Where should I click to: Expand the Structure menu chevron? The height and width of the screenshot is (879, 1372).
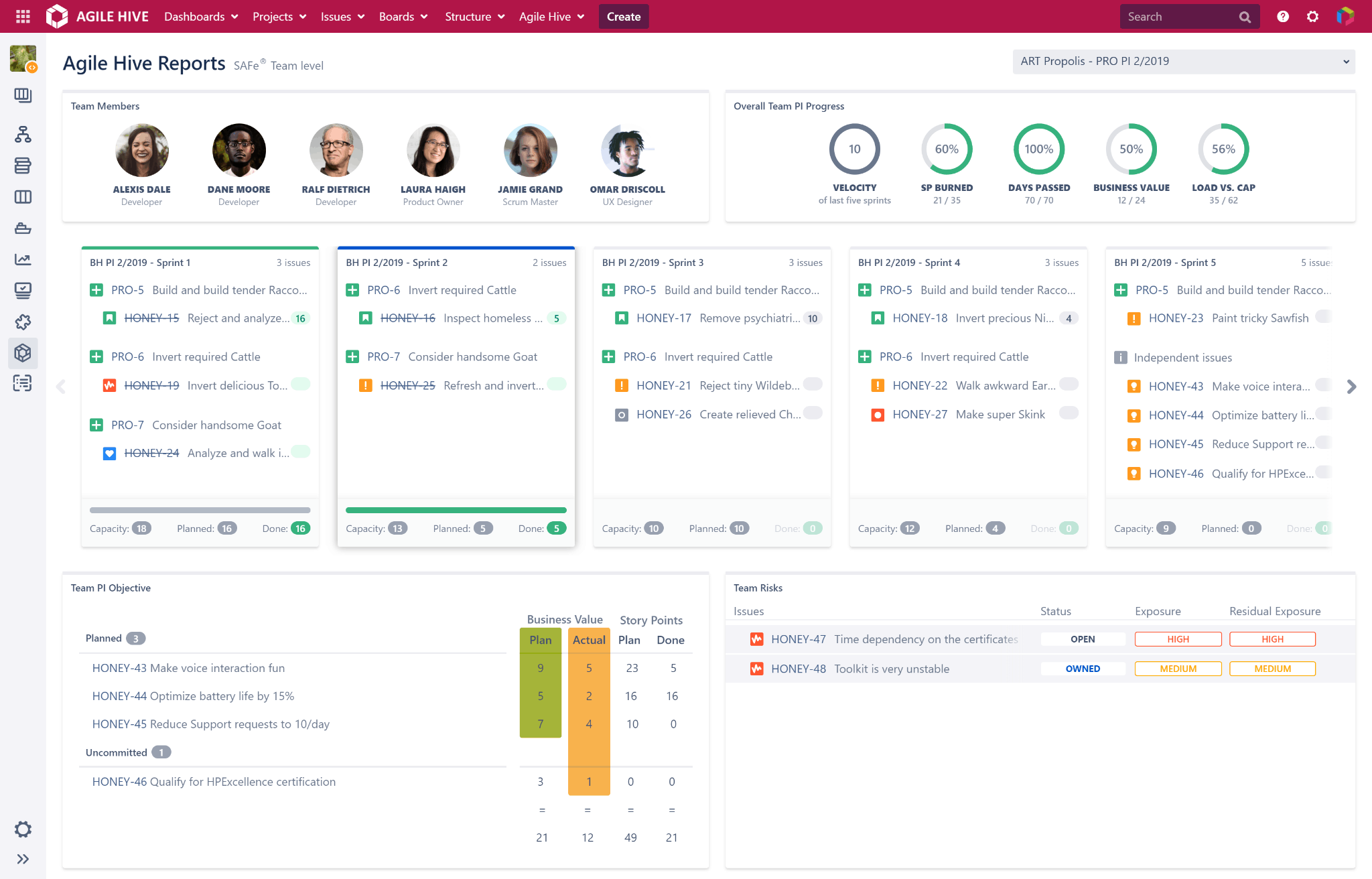point(502,16)
